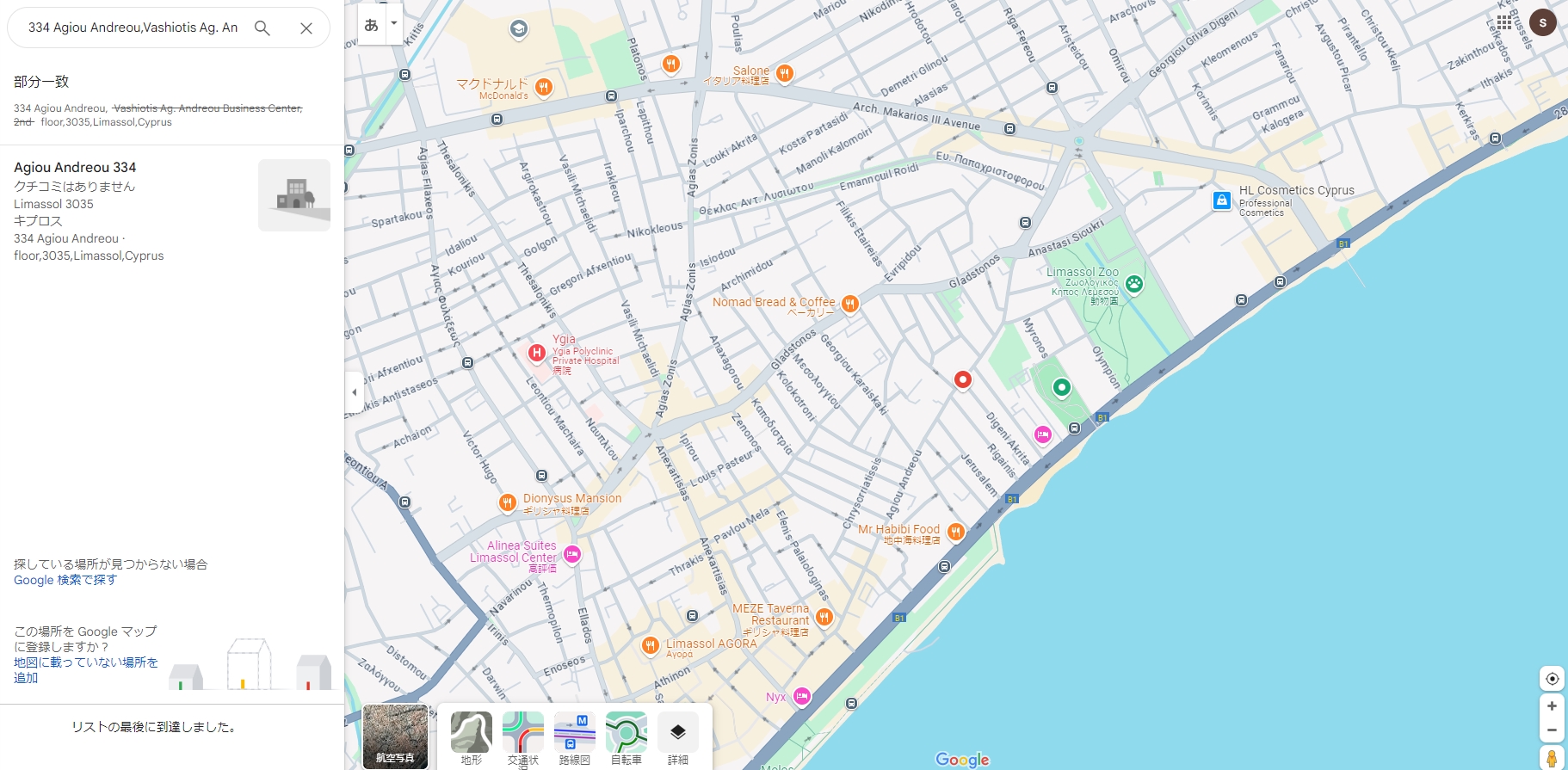Open Nyx hotel marker
Screen dimensions: 1568x770
(x=802, y=696)
